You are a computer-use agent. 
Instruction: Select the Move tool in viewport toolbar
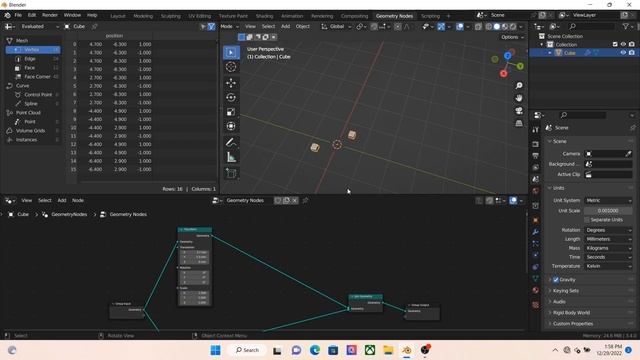(231, 83)
